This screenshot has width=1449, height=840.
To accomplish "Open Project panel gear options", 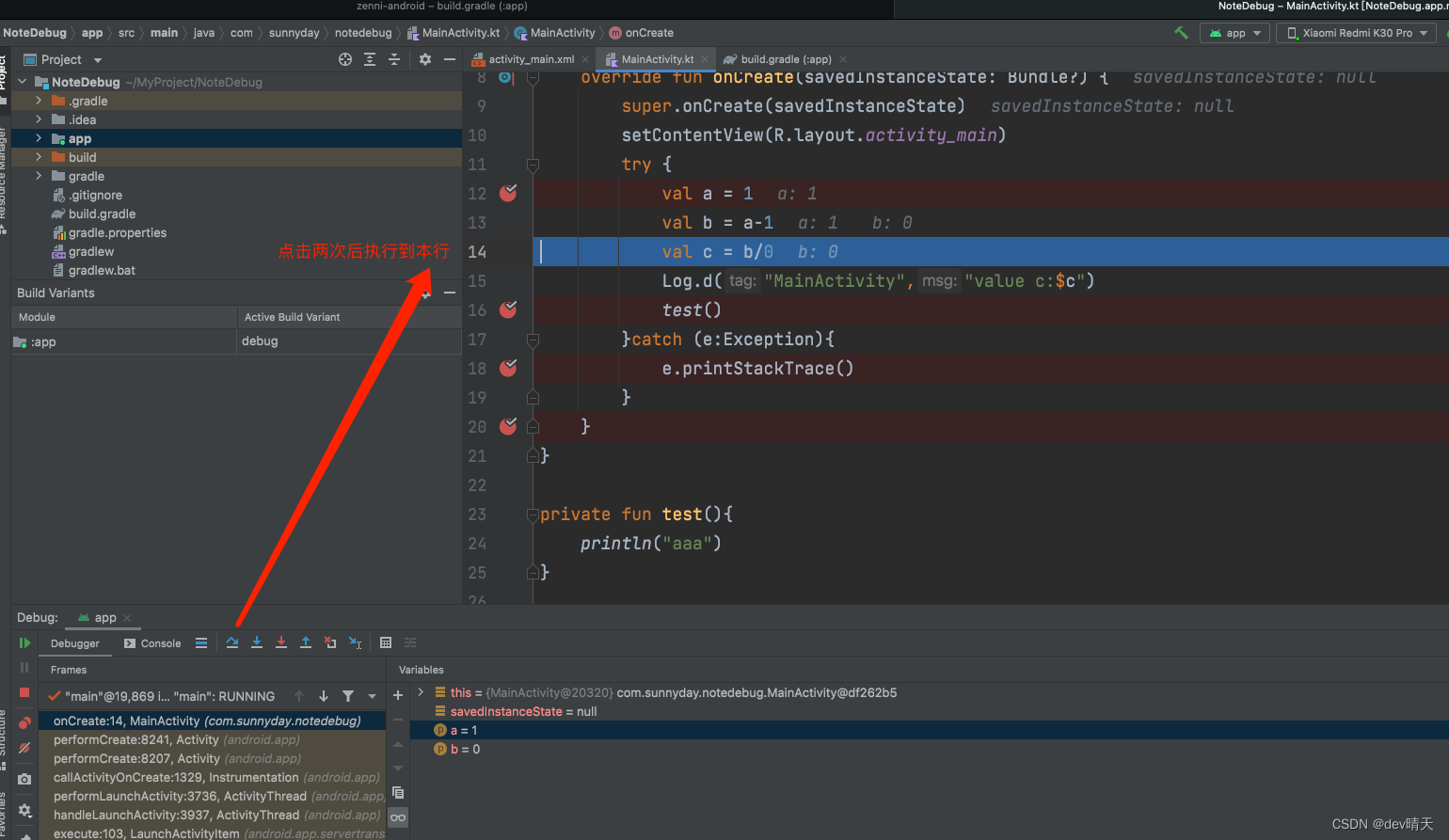I will click(425, 59).
